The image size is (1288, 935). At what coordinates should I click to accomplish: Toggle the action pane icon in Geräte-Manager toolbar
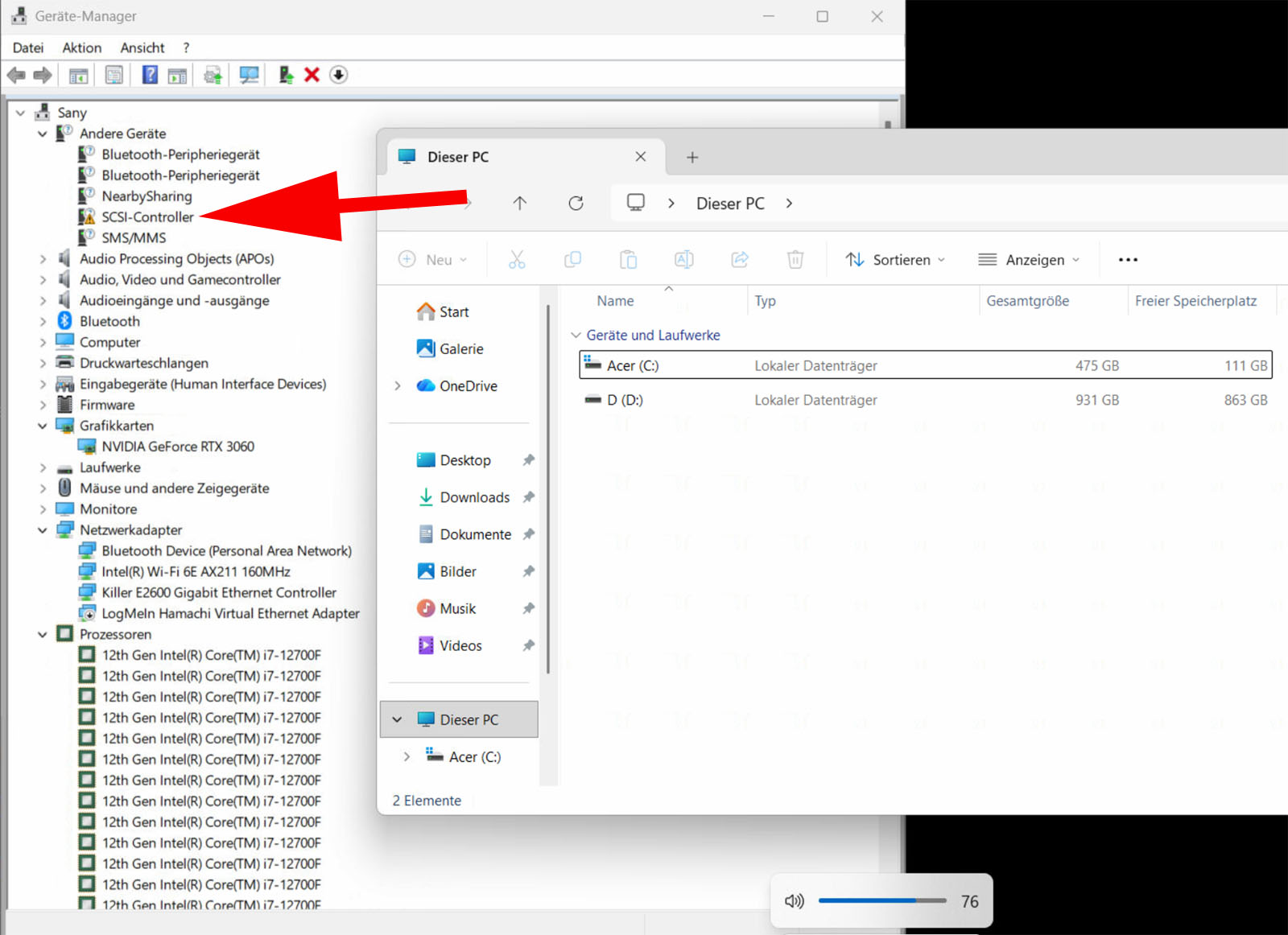tap(177, 76)
